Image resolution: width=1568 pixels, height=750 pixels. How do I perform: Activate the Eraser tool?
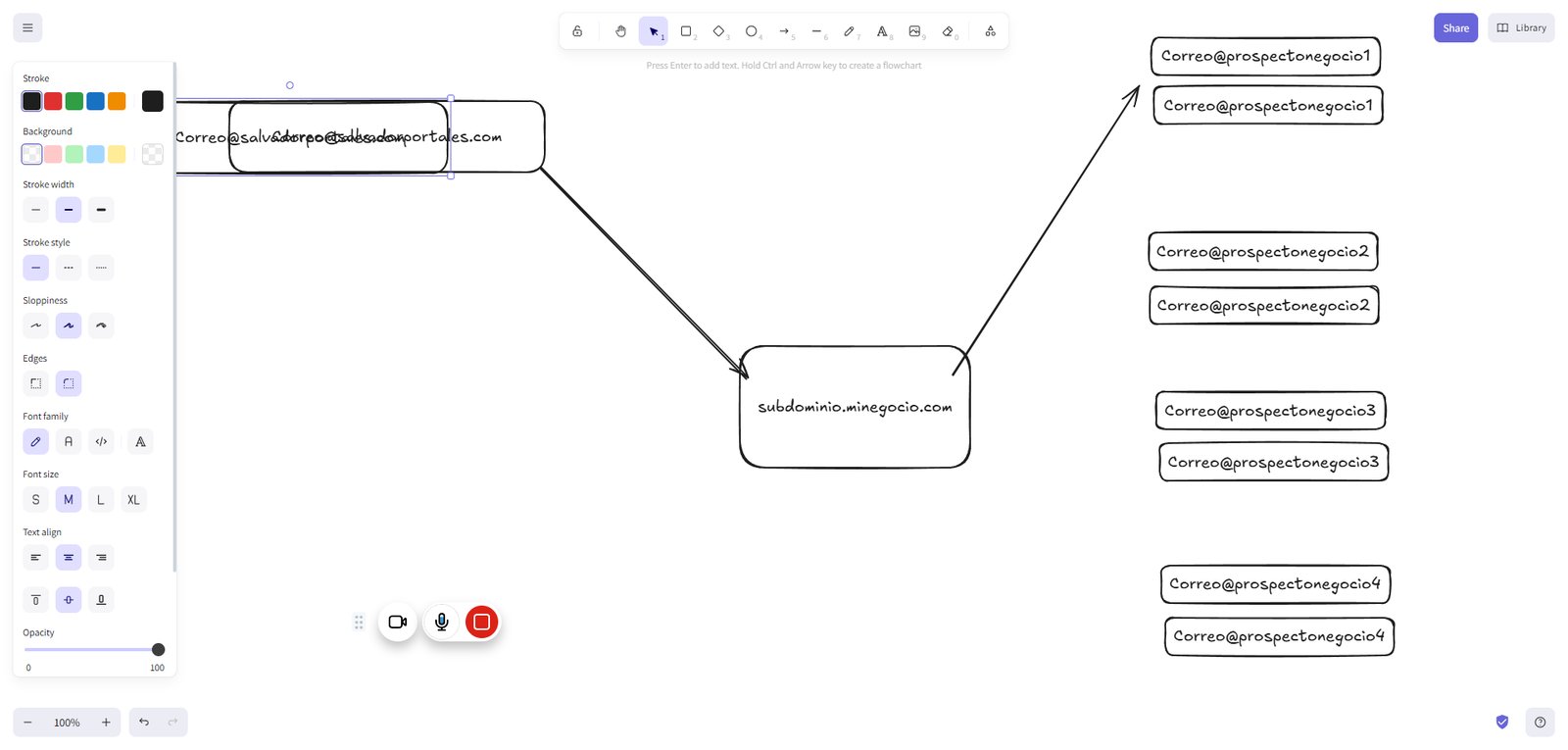948,31
